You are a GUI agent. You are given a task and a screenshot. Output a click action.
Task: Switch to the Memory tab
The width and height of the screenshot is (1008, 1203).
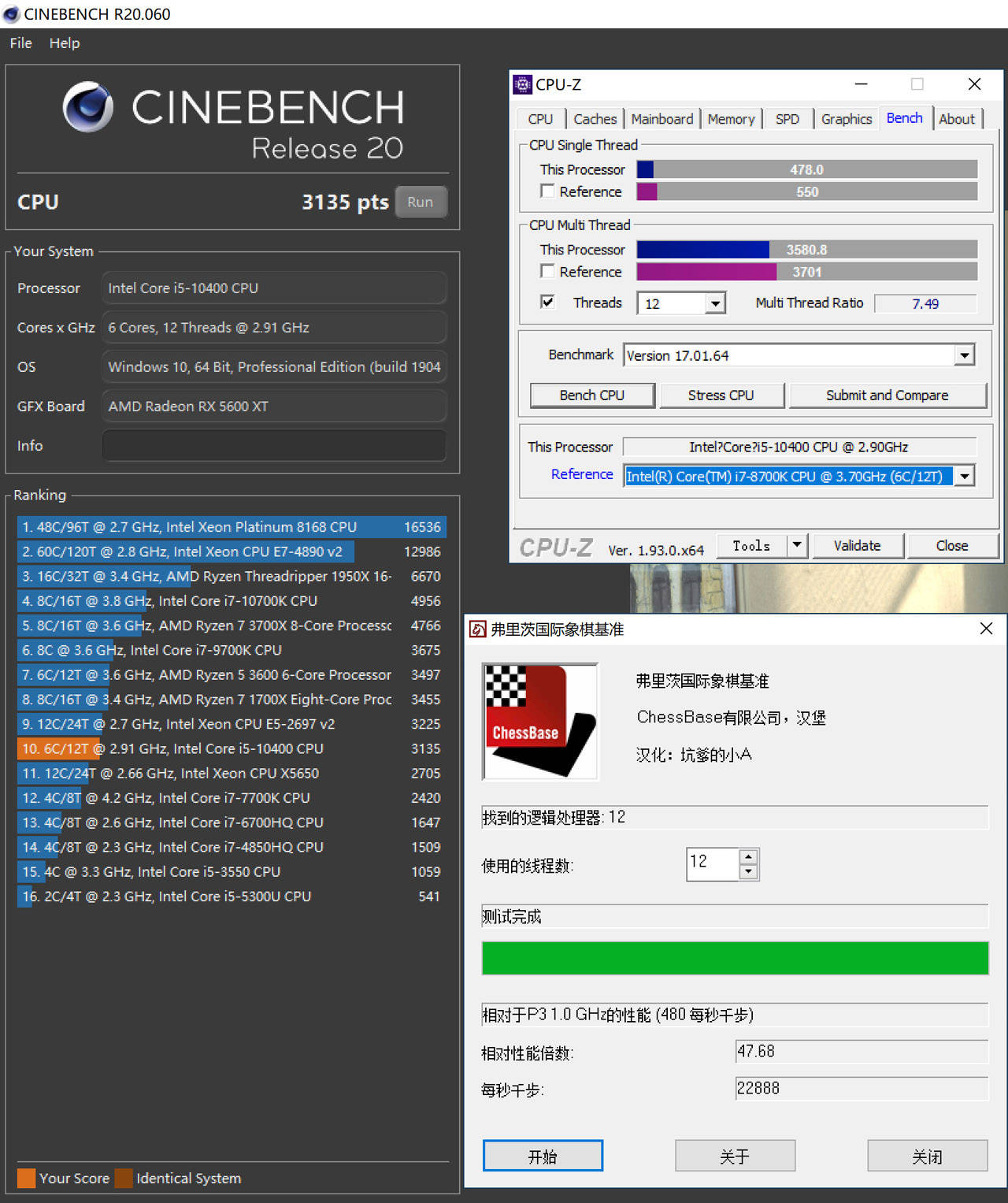[731, 119]
